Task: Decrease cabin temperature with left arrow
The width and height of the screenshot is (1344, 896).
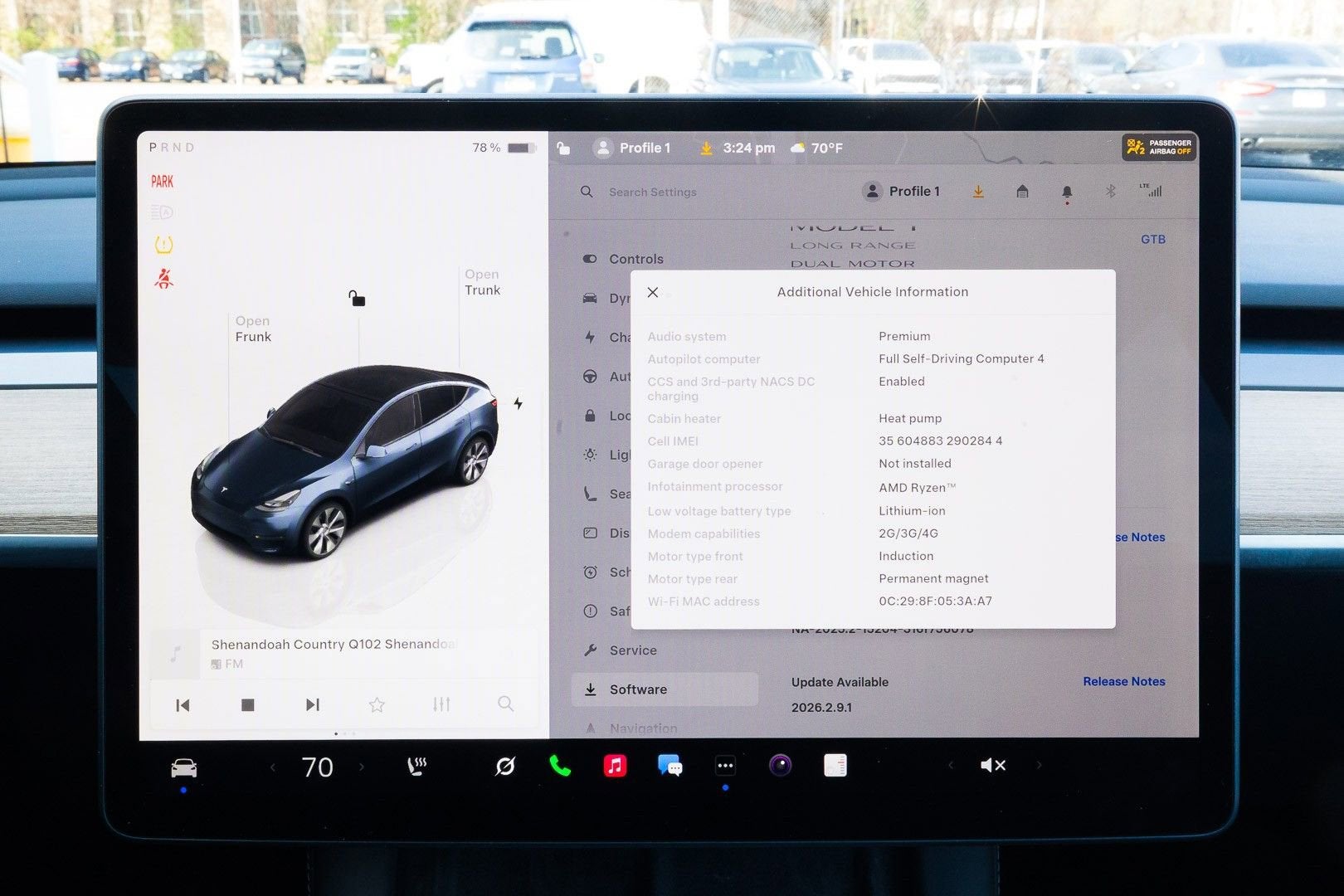Action: pos(272,767)
